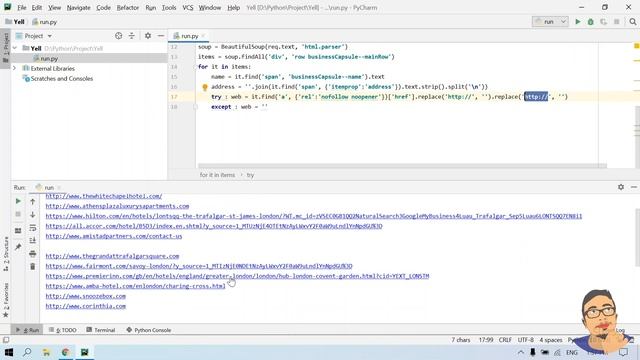Image resolution: width=640 pixels, height=360 pixels.
Task: Toggle soft-wrap in the Run output
Action: tap(33, 228)
